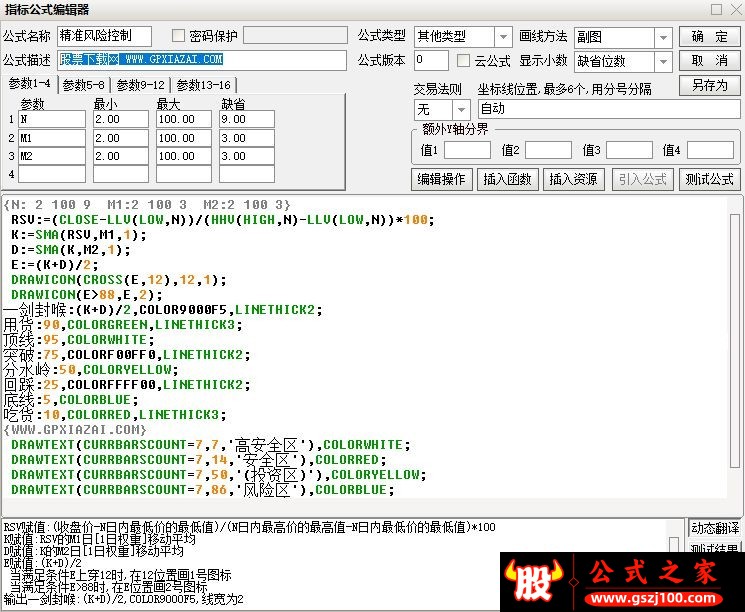Click parameter 1 name field N
The image size is (745, 612).
(52, 119)
